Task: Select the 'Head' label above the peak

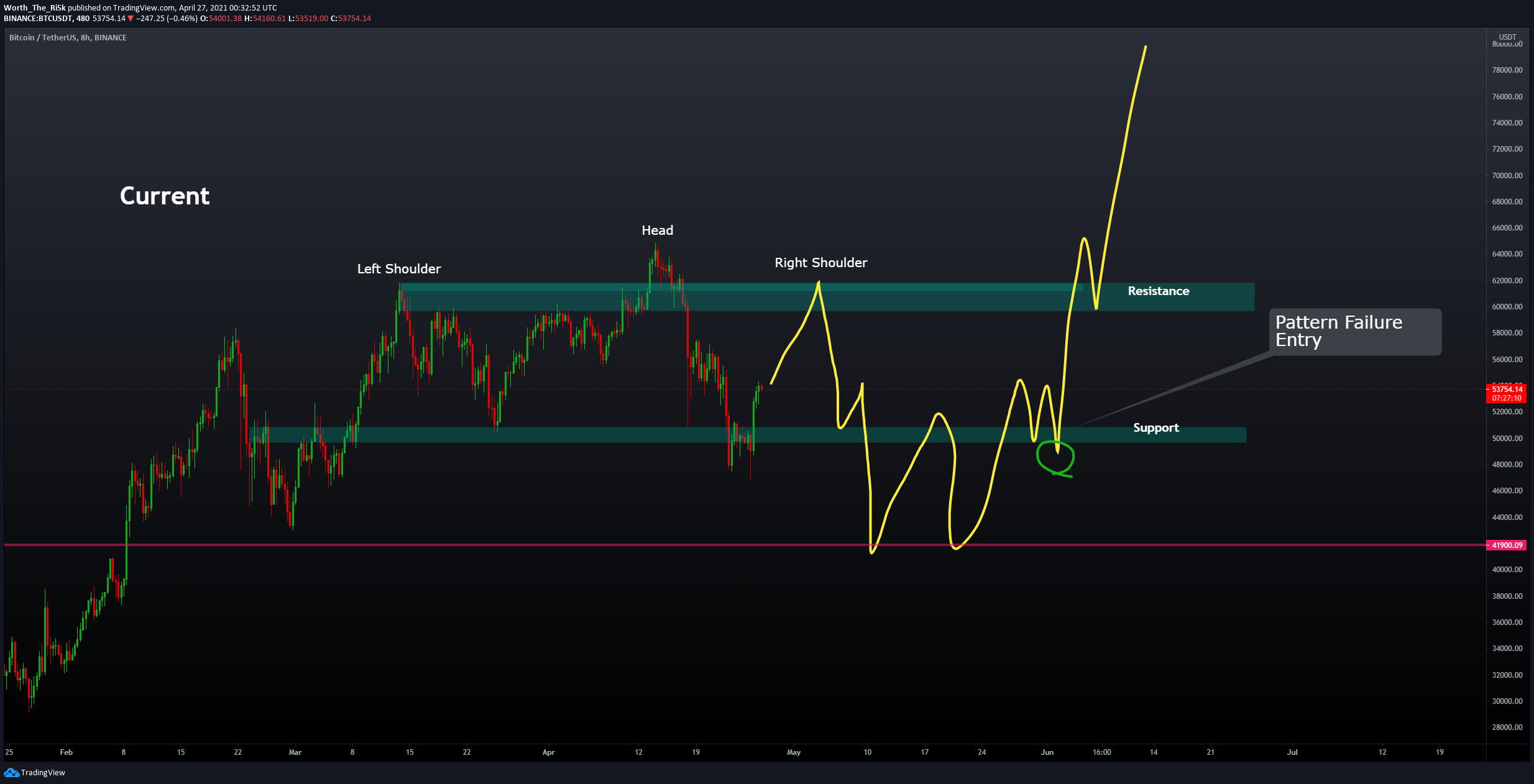Action: click(x=657, y=230)
